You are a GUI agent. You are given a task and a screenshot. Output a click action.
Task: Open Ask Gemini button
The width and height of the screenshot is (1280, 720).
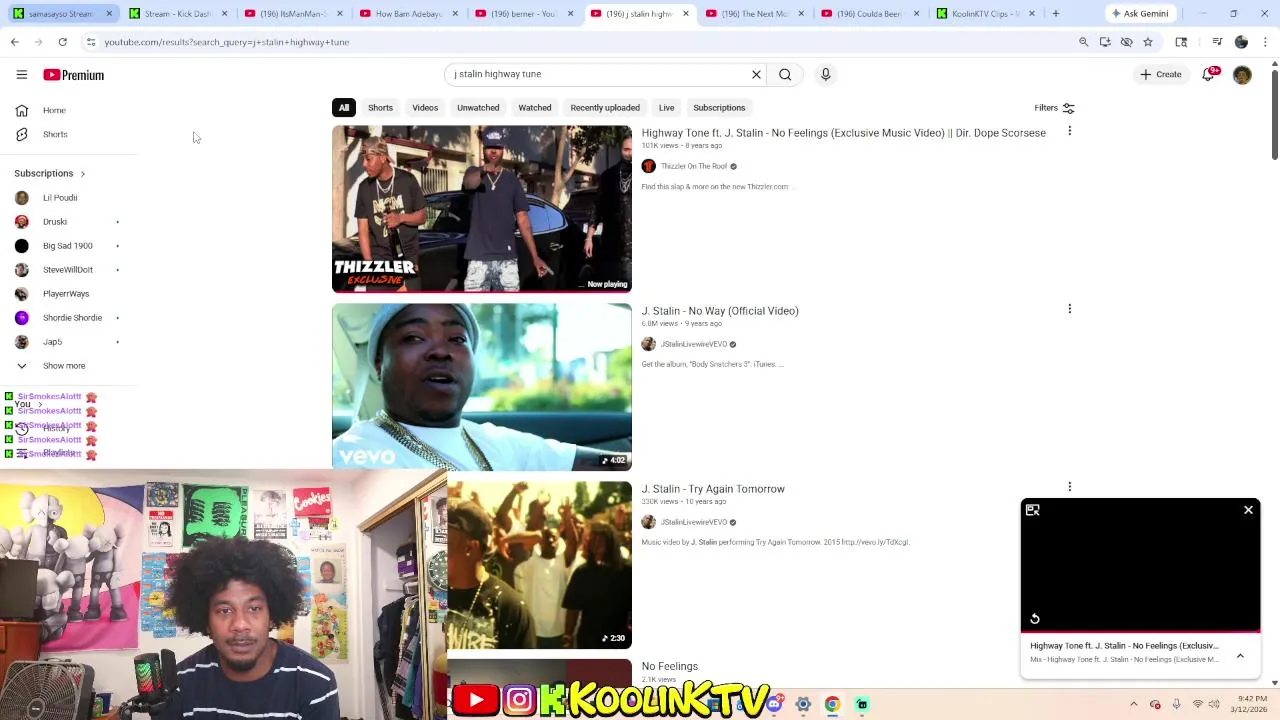1139,14
